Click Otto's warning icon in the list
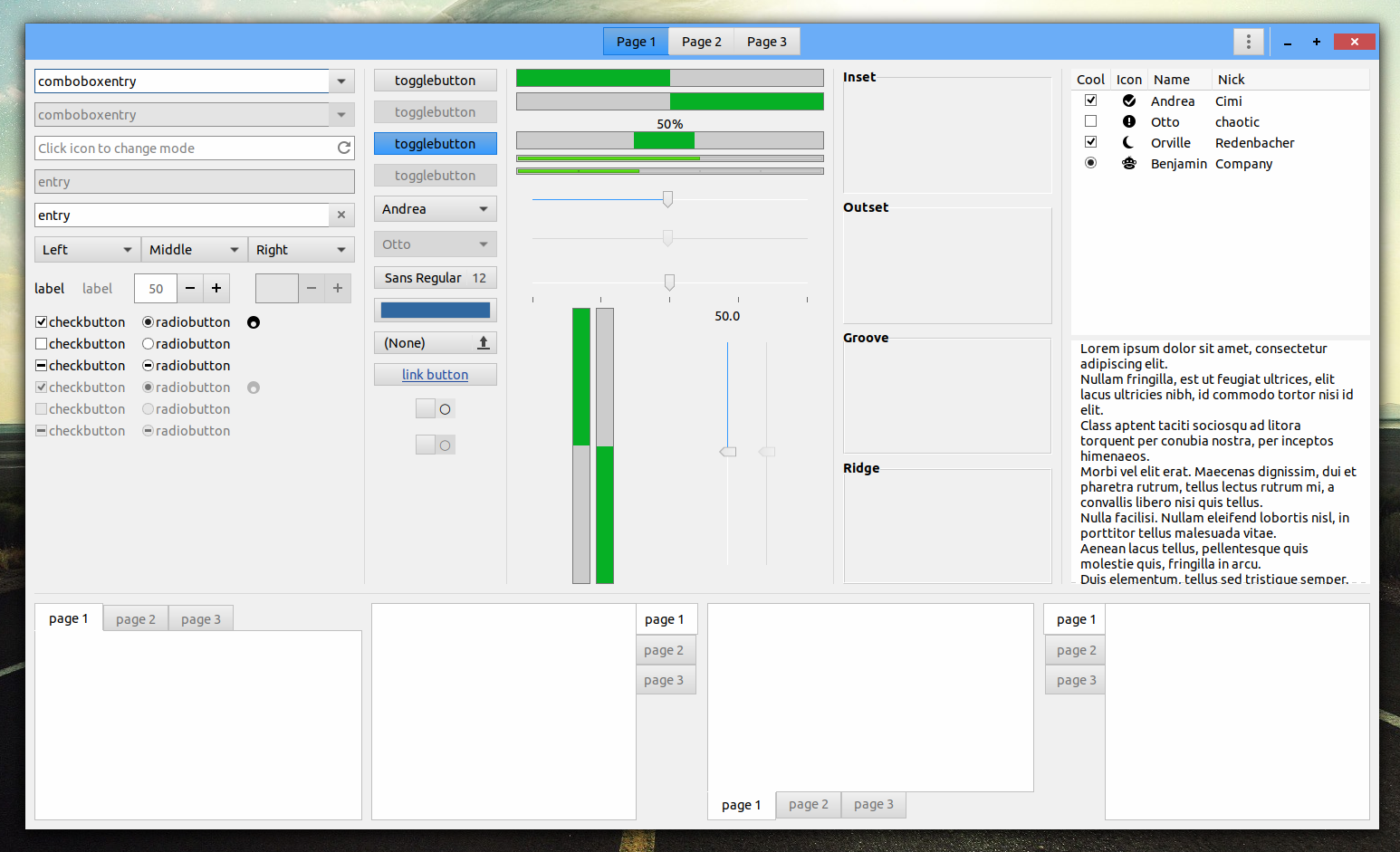 pyautogui.click(x=1129, y=121)
